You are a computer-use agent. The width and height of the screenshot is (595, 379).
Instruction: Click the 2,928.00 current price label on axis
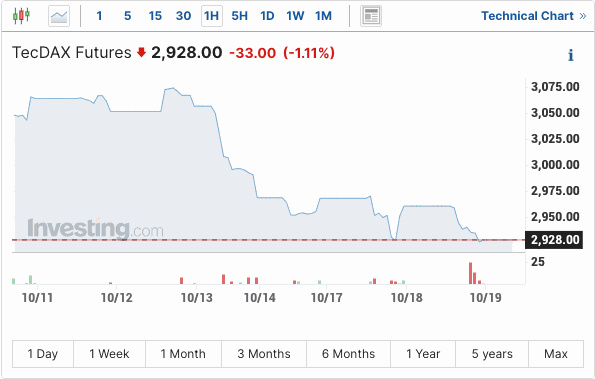tap(554, 240)
